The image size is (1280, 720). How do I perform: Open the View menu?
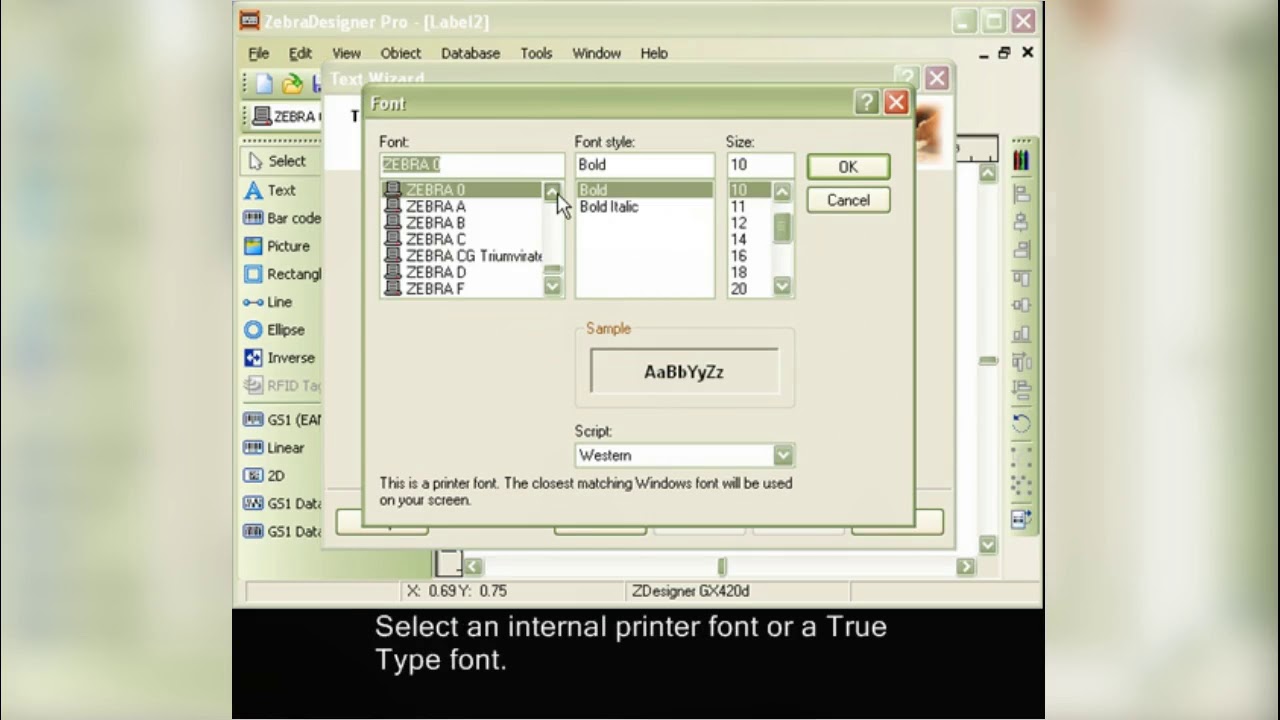tap(346, 53)
